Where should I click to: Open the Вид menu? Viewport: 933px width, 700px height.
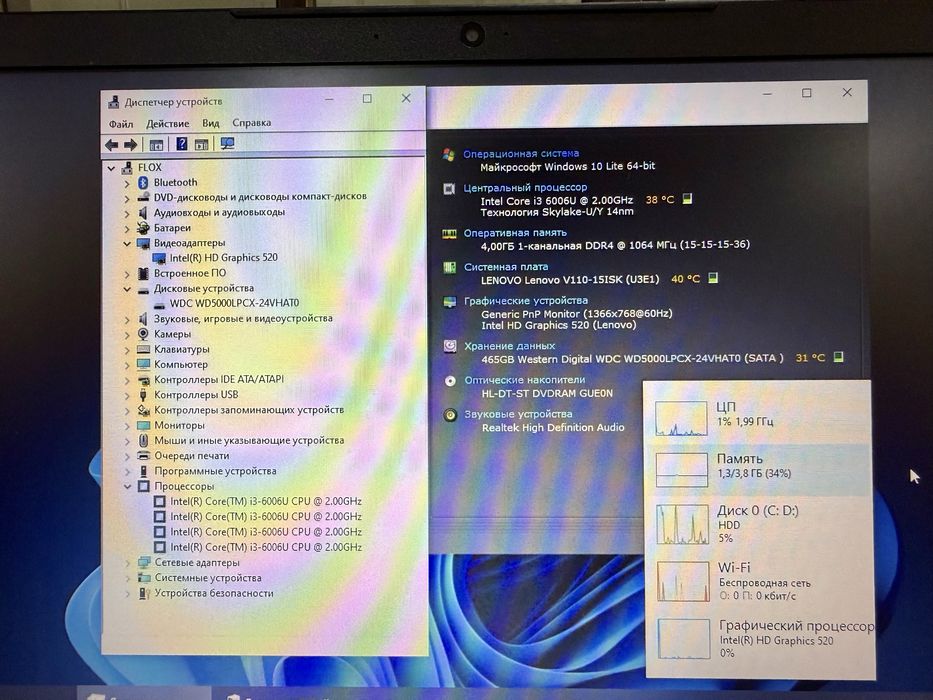(211, 123)
